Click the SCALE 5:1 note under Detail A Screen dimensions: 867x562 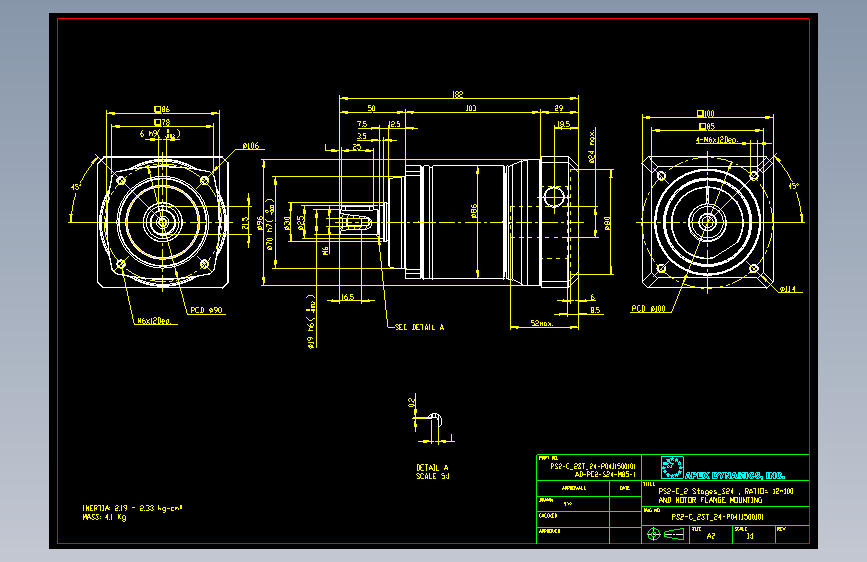[x=432, y=476]
